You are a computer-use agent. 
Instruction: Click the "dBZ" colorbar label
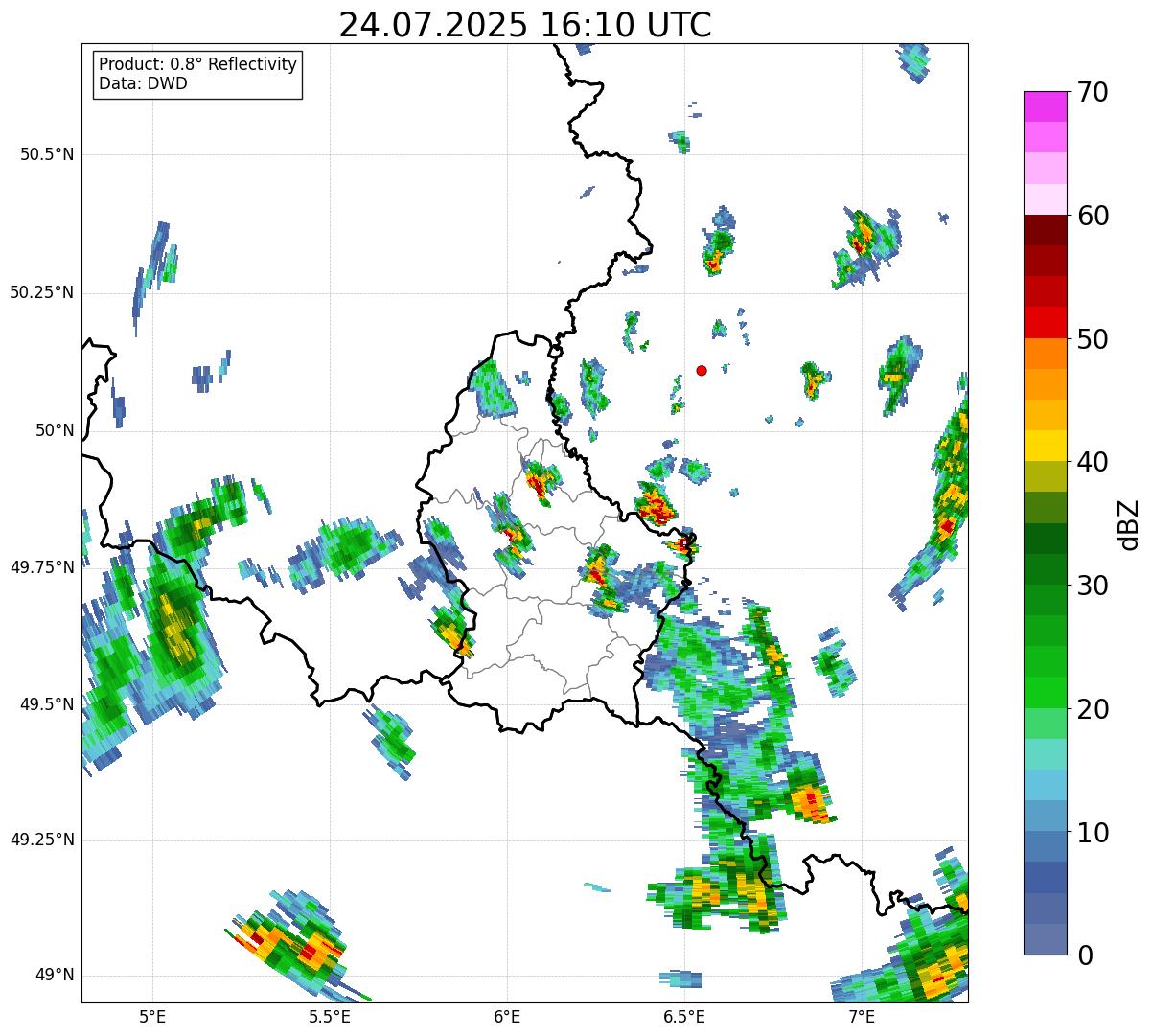[x=1129, y=524]
